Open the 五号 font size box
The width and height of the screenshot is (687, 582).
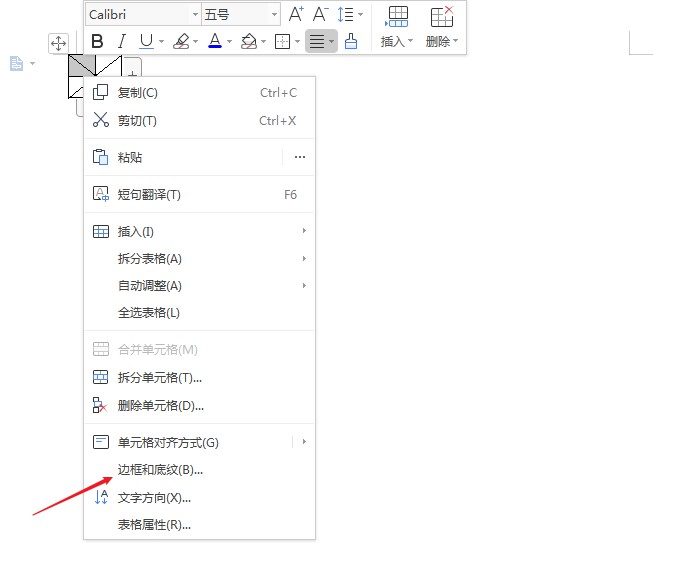[241, 14]
